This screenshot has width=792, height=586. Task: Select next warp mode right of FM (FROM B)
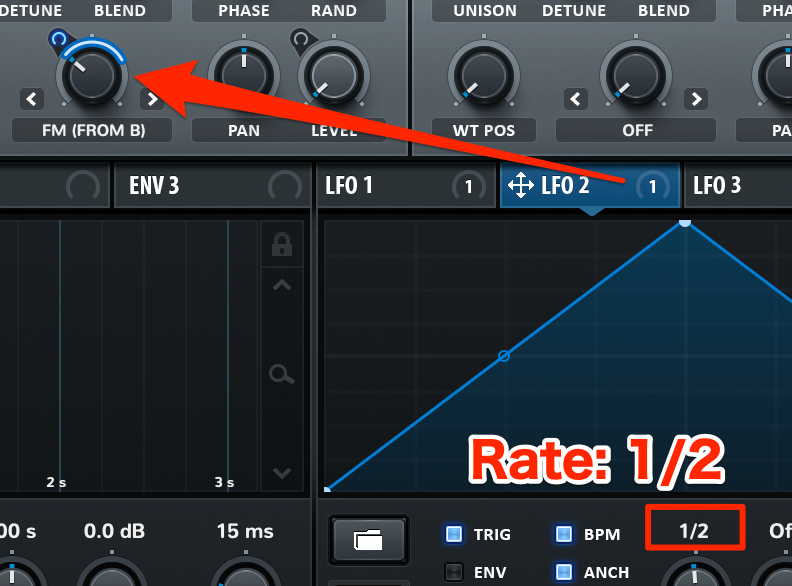[x=152, y=99]
